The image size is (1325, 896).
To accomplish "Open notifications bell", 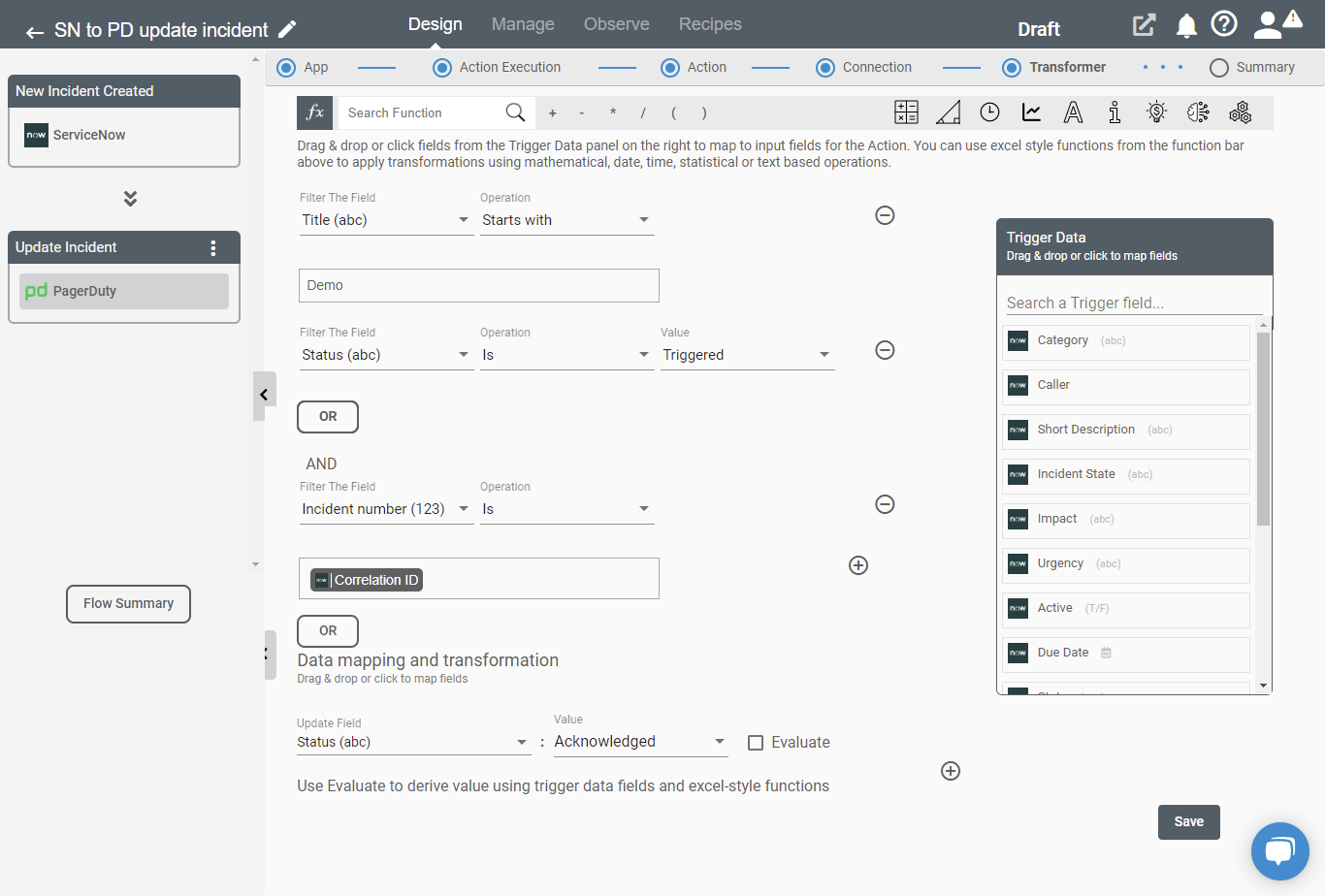I will pyautogui.click(x=1186, y=26).
